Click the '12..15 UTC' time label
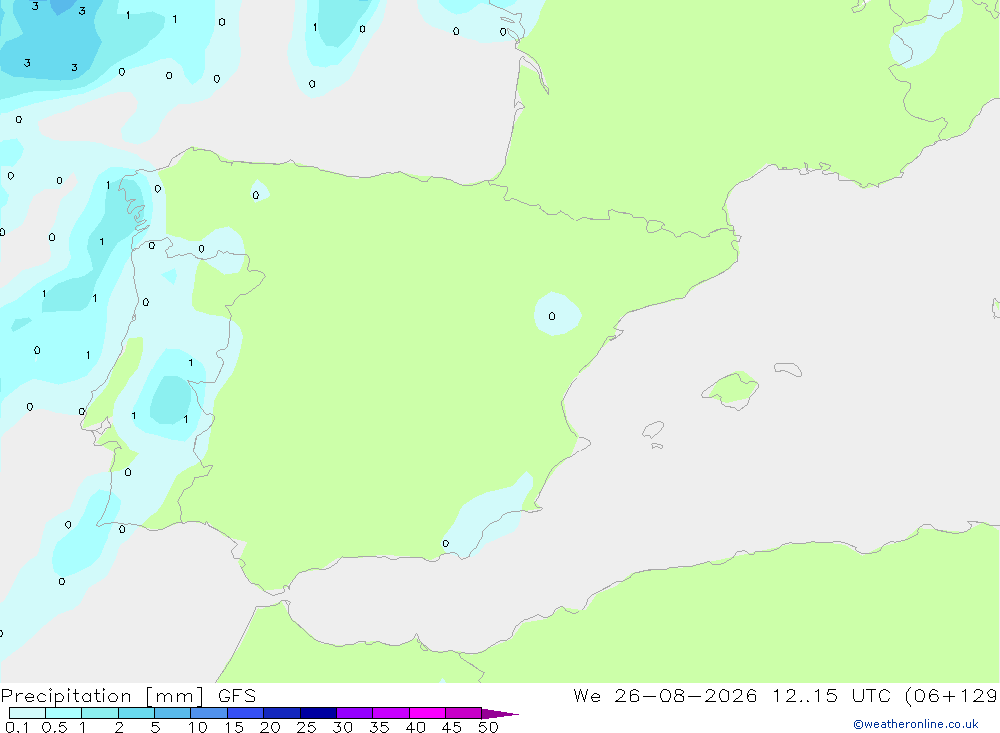Viewport: 1000px width, 733px height. click(831, 696)
